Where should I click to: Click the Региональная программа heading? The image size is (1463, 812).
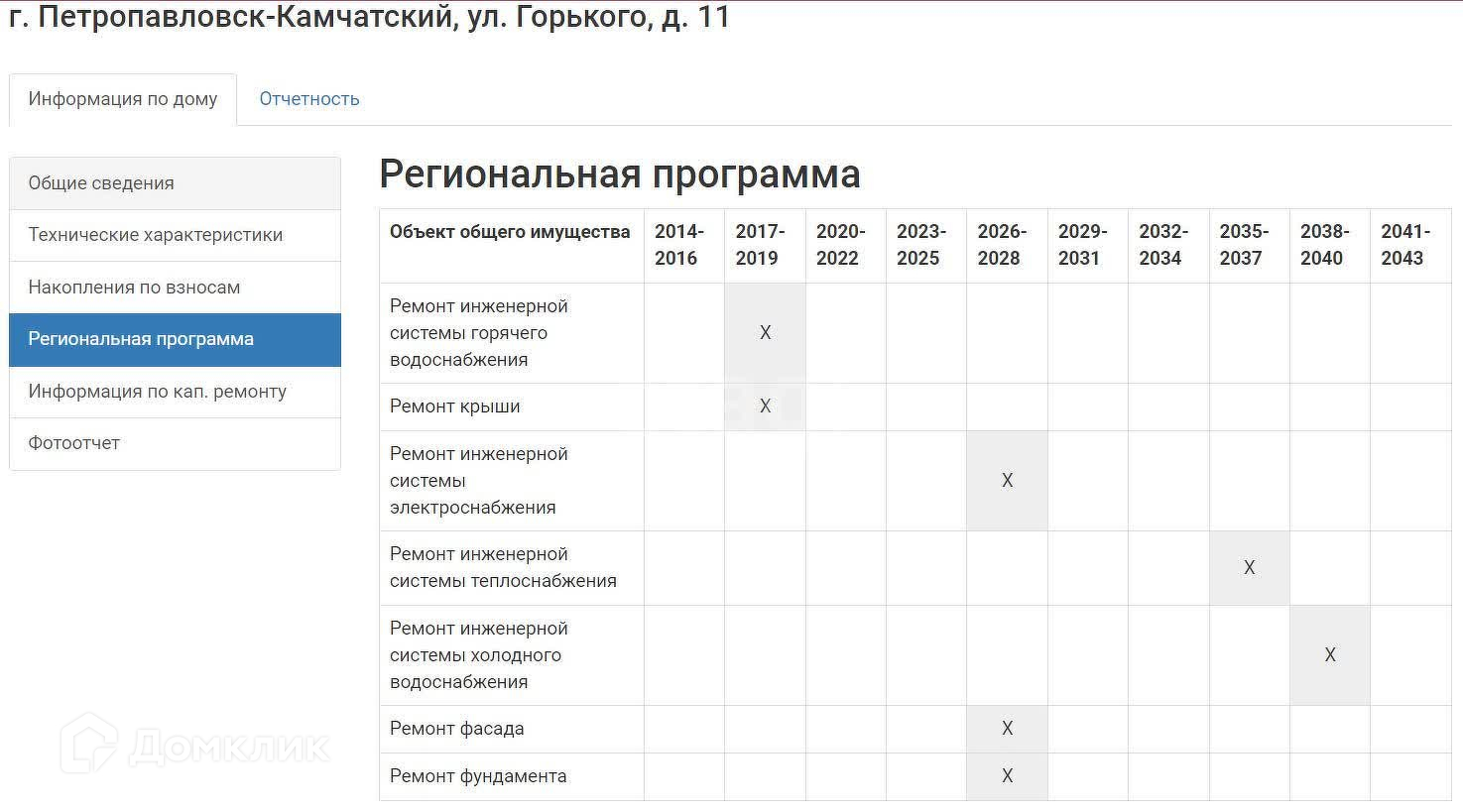point(620,174)
